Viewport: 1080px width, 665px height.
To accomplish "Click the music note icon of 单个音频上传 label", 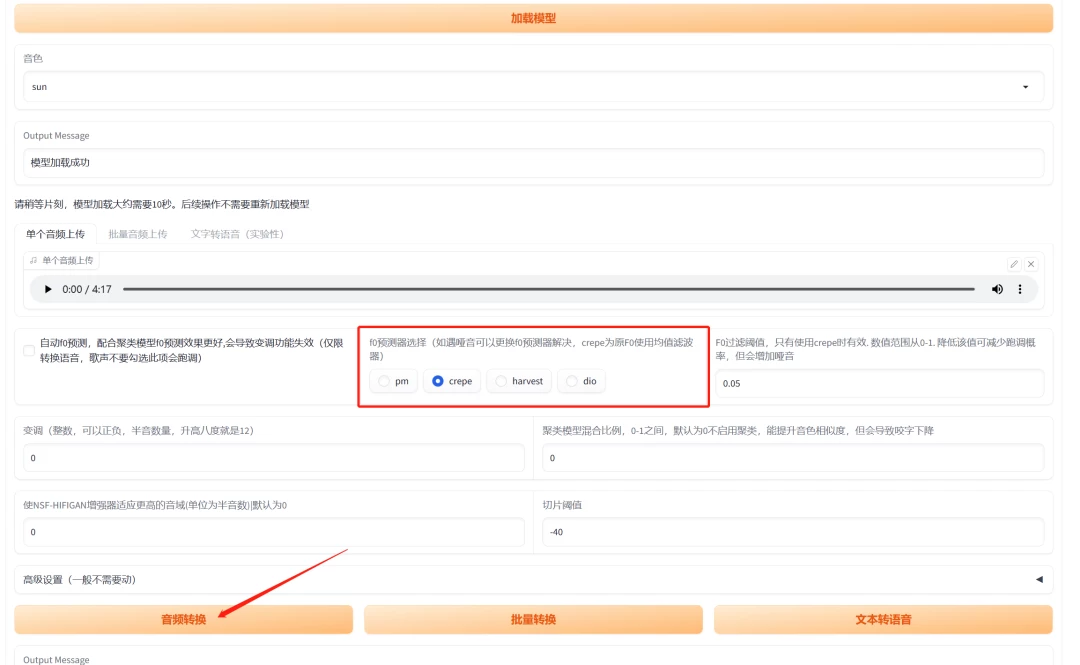I will click(x=33, y=260).
